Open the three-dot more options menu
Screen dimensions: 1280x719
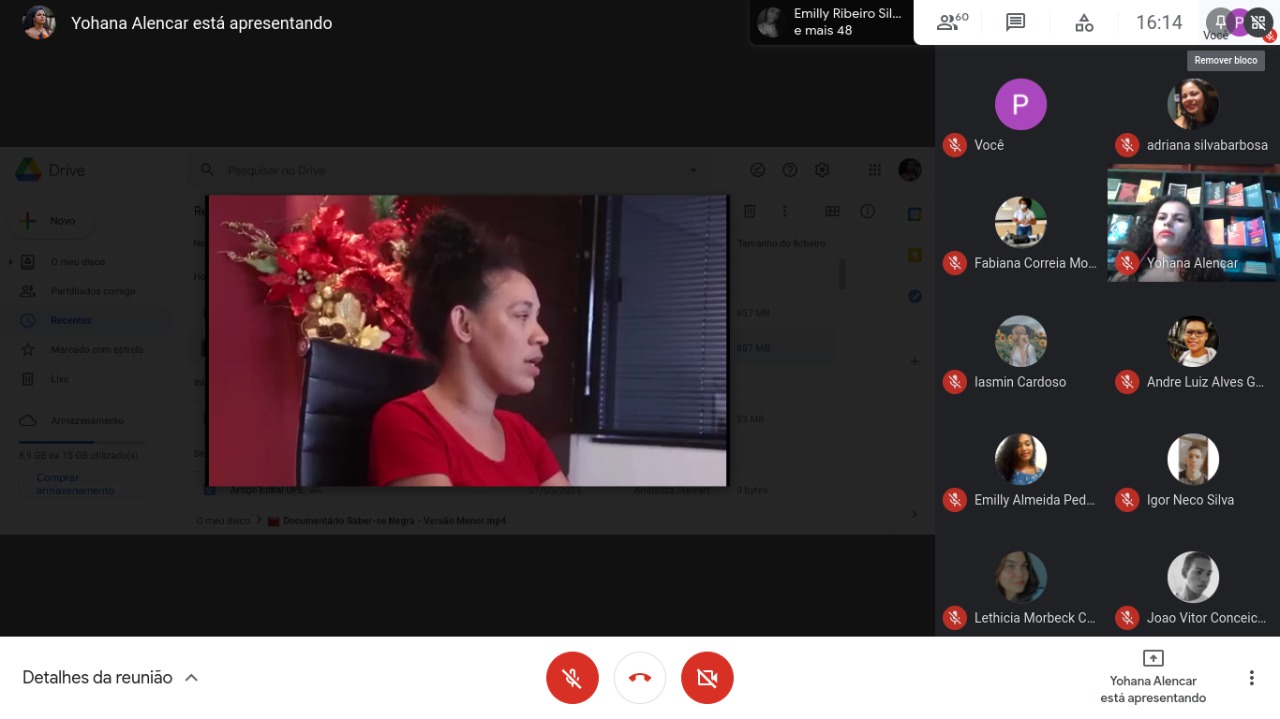pyautogui.click(x=1251, y=677)
